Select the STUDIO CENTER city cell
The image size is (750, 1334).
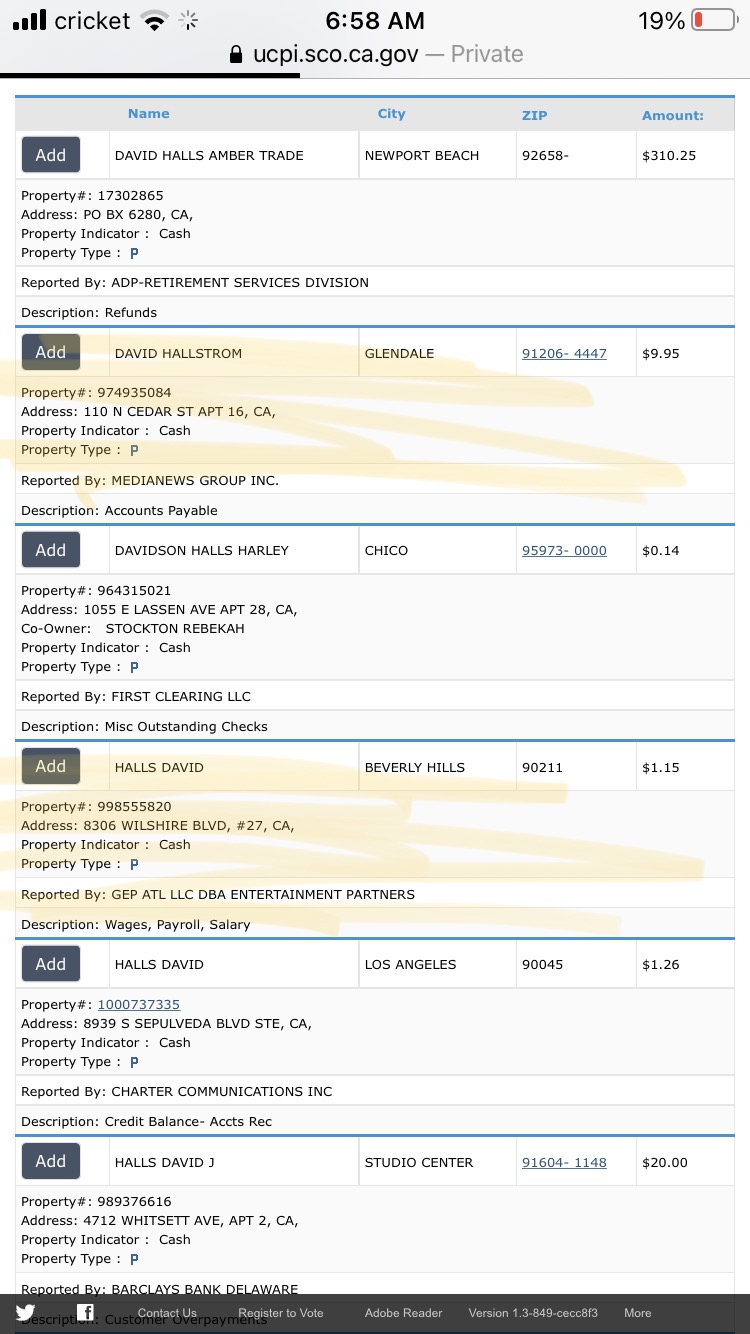point(438,1162)
